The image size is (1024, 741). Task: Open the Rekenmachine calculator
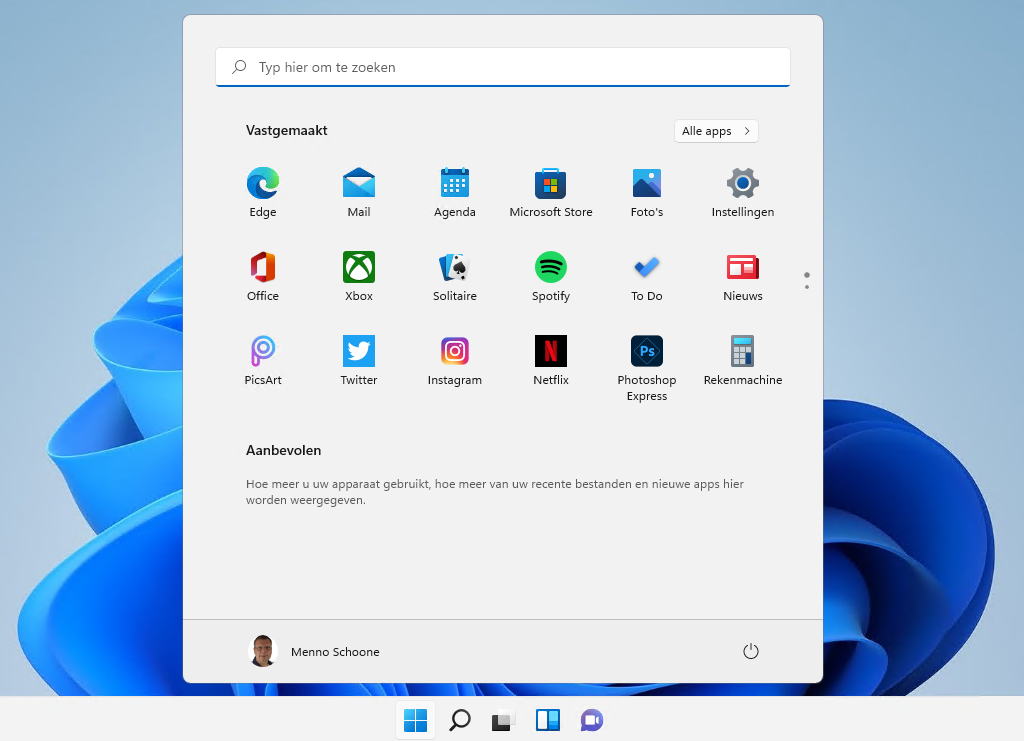click(x=743, y=361)
